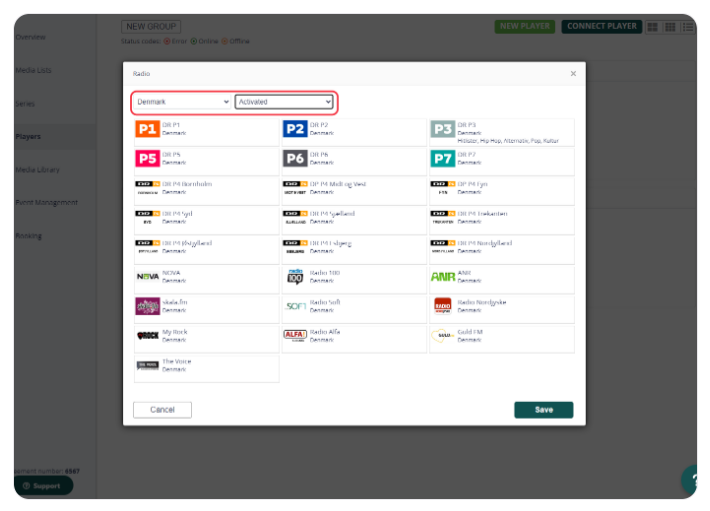Click the NEW PLAYER button
Viewport: 710px width, 511px height.
coord(524,26)
